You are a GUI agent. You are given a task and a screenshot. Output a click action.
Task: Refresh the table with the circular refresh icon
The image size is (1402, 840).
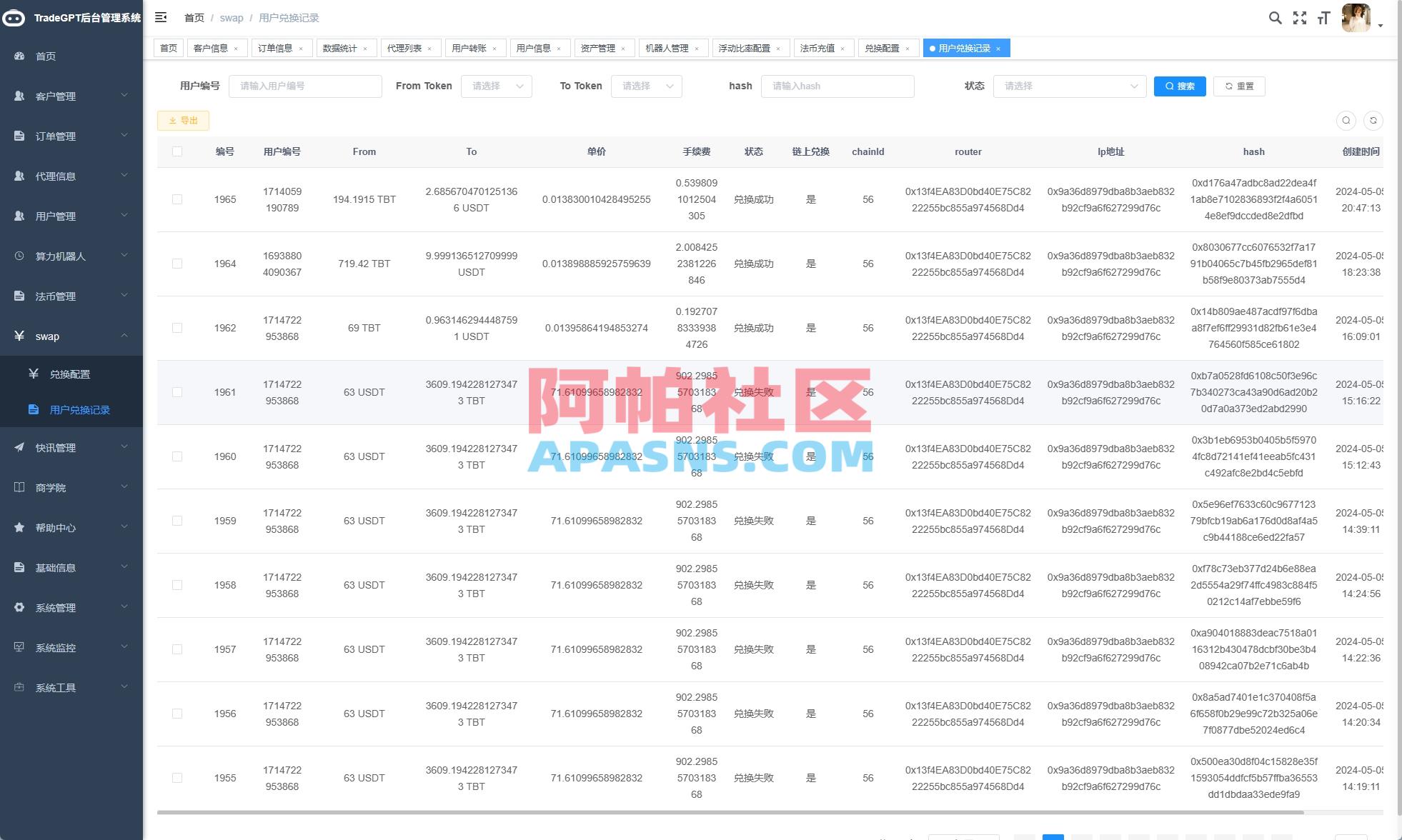[1374, 120]
